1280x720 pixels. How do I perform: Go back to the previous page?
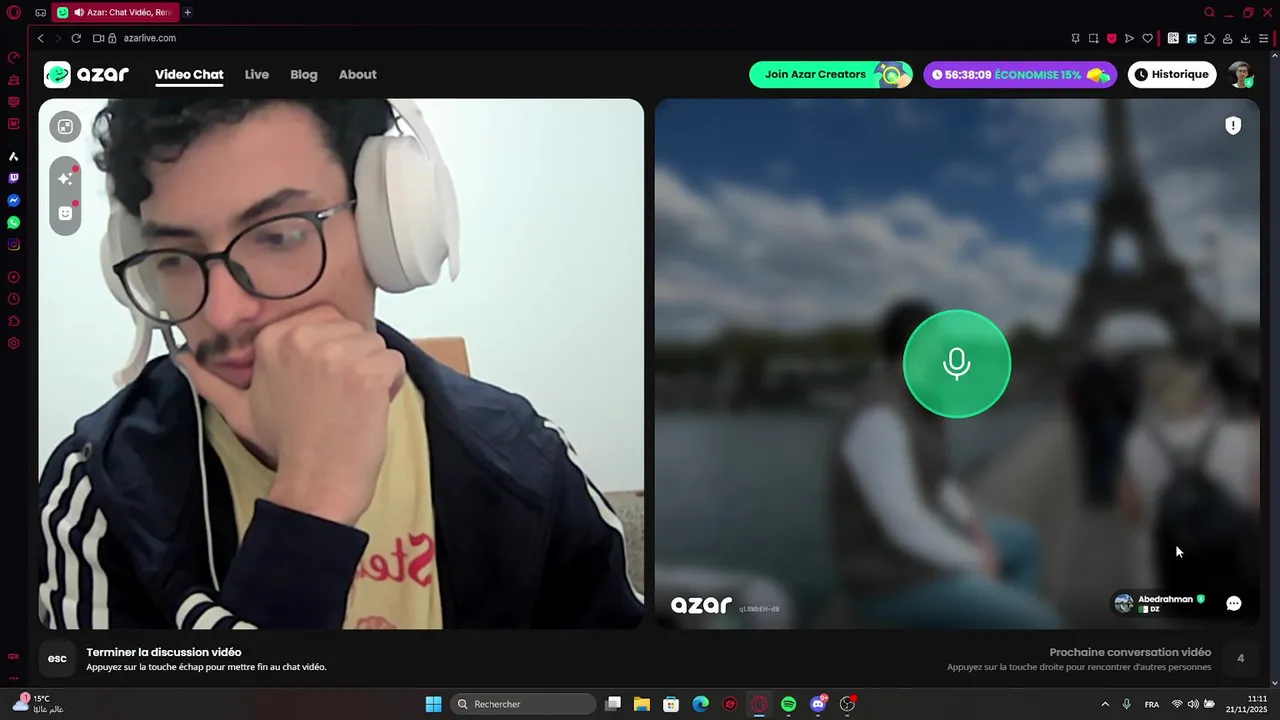tap(41, 38)
